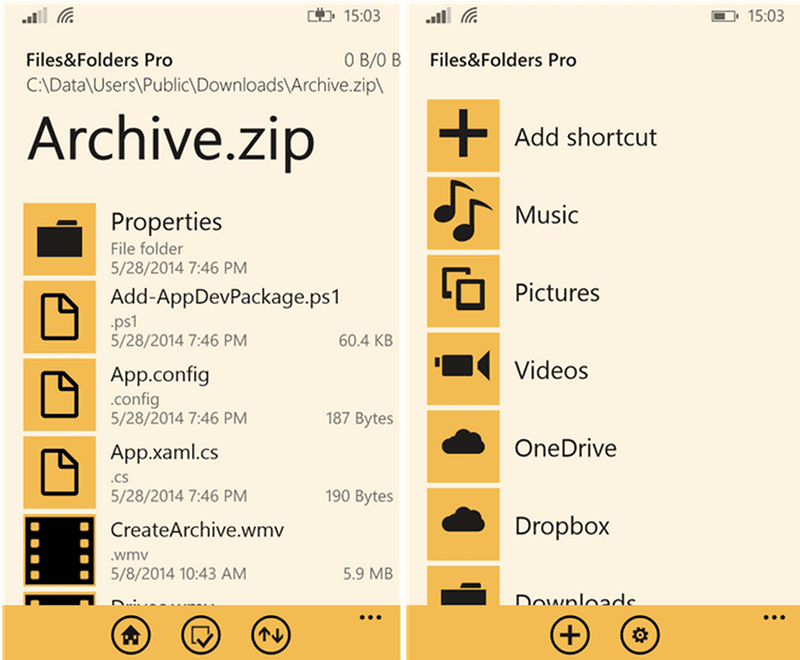Select App.xaml.cs file name
Screen dimensions: 800x660
164,452
